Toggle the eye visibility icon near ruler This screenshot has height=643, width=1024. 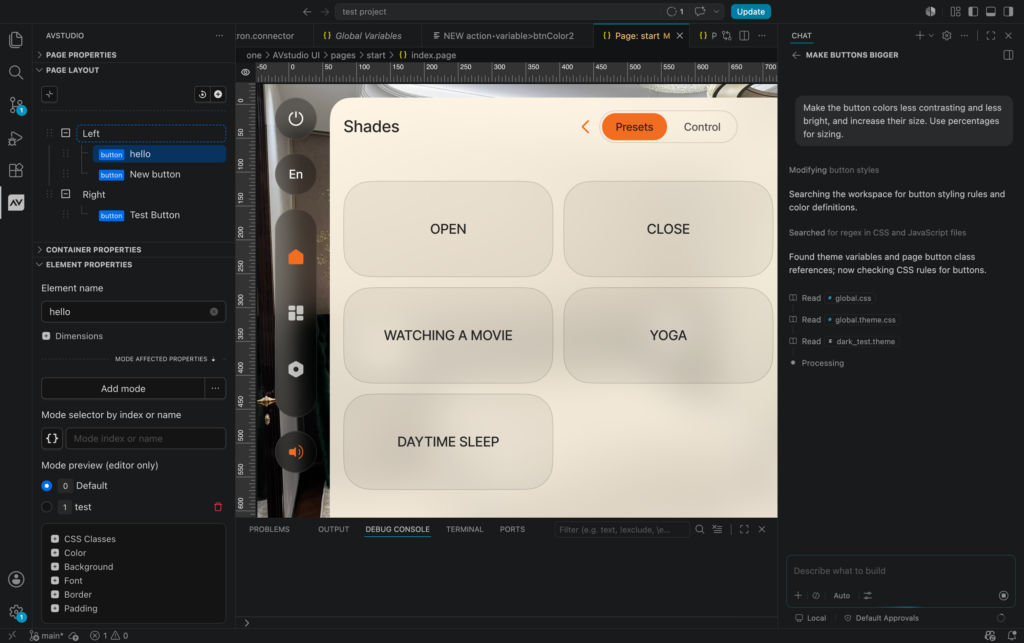click(246, 72)
